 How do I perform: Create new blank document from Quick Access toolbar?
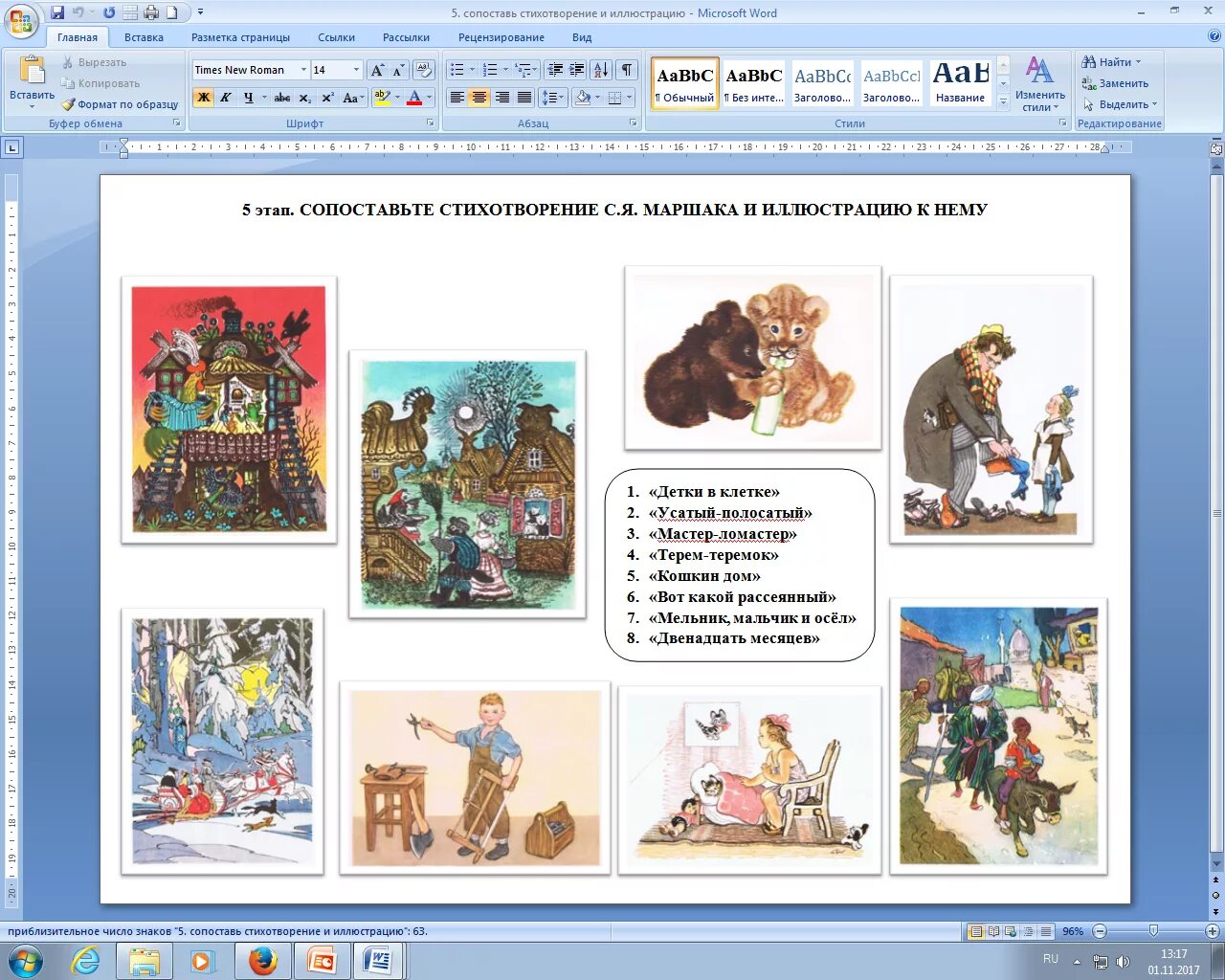pos(171,12)
